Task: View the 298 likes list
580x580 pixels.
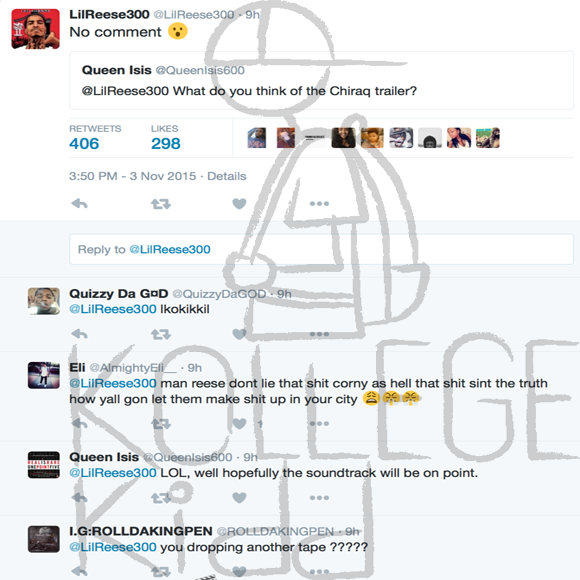Action: [166, 144]
